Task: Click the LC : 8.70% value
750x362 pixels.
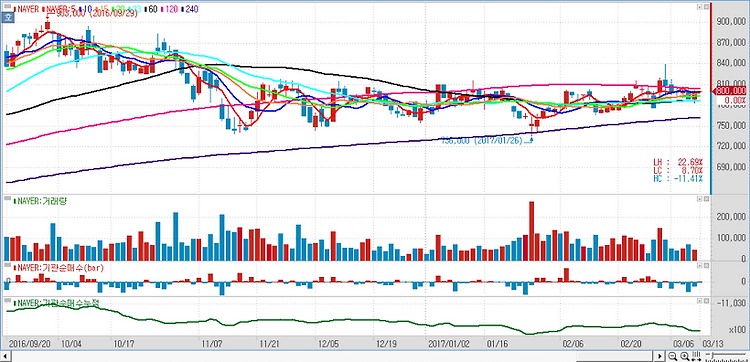Action: pos(677,170)
